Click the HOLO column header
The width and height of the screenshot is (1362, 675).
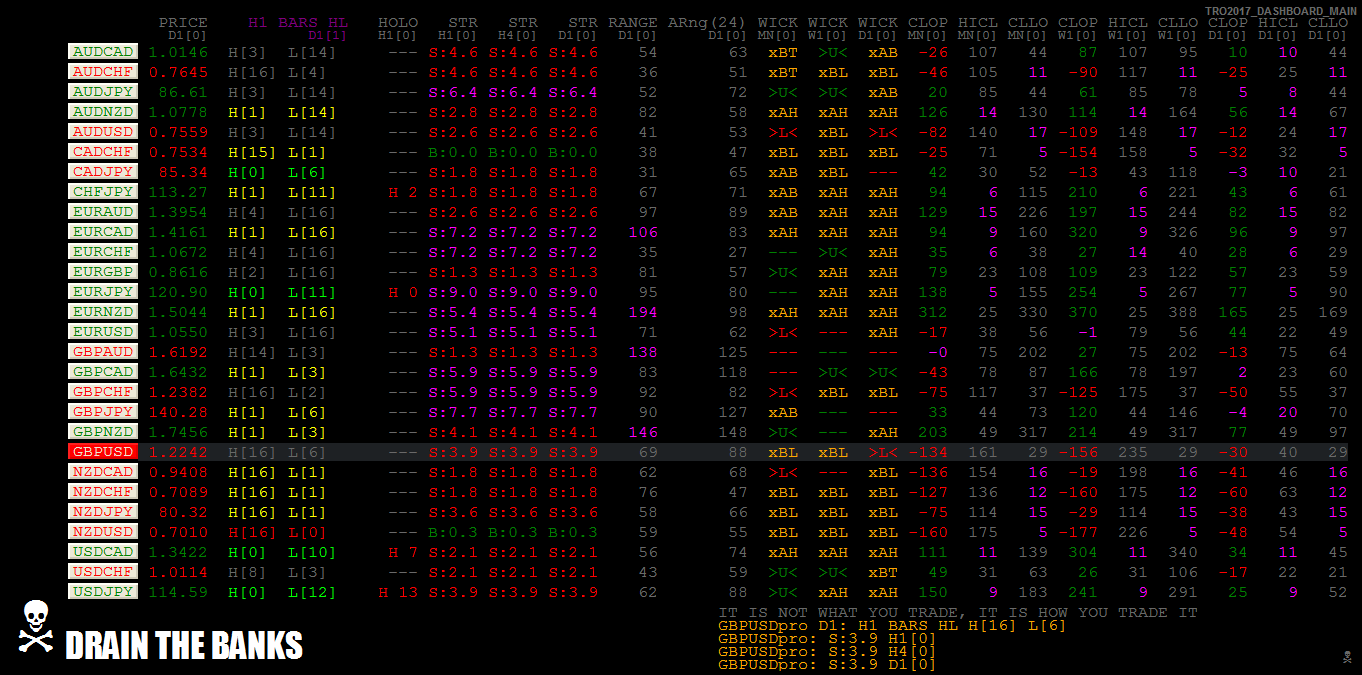click(x=398, y=22)
